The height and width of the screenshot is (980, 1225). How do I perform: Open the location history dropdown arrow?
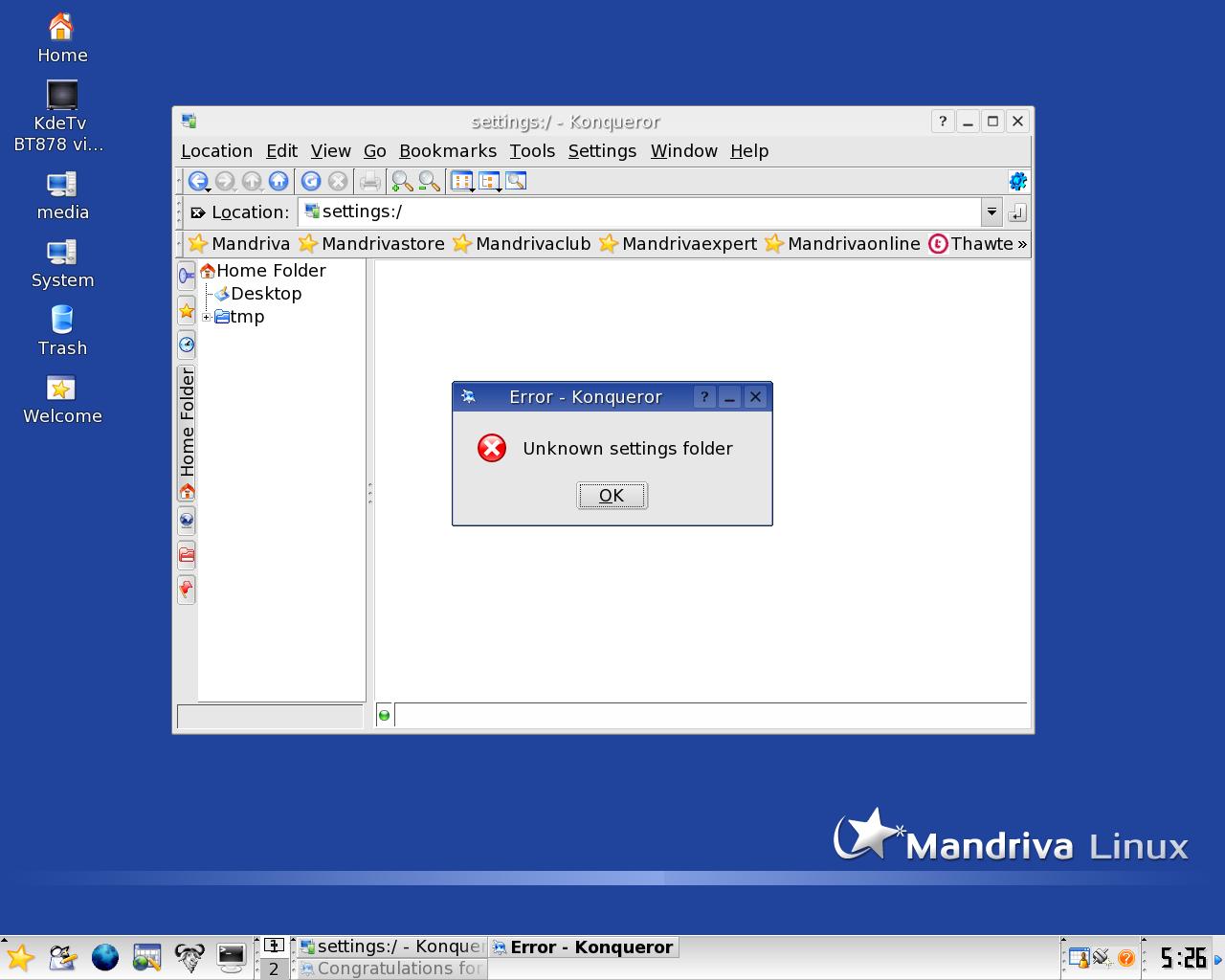tap(991, 212)
